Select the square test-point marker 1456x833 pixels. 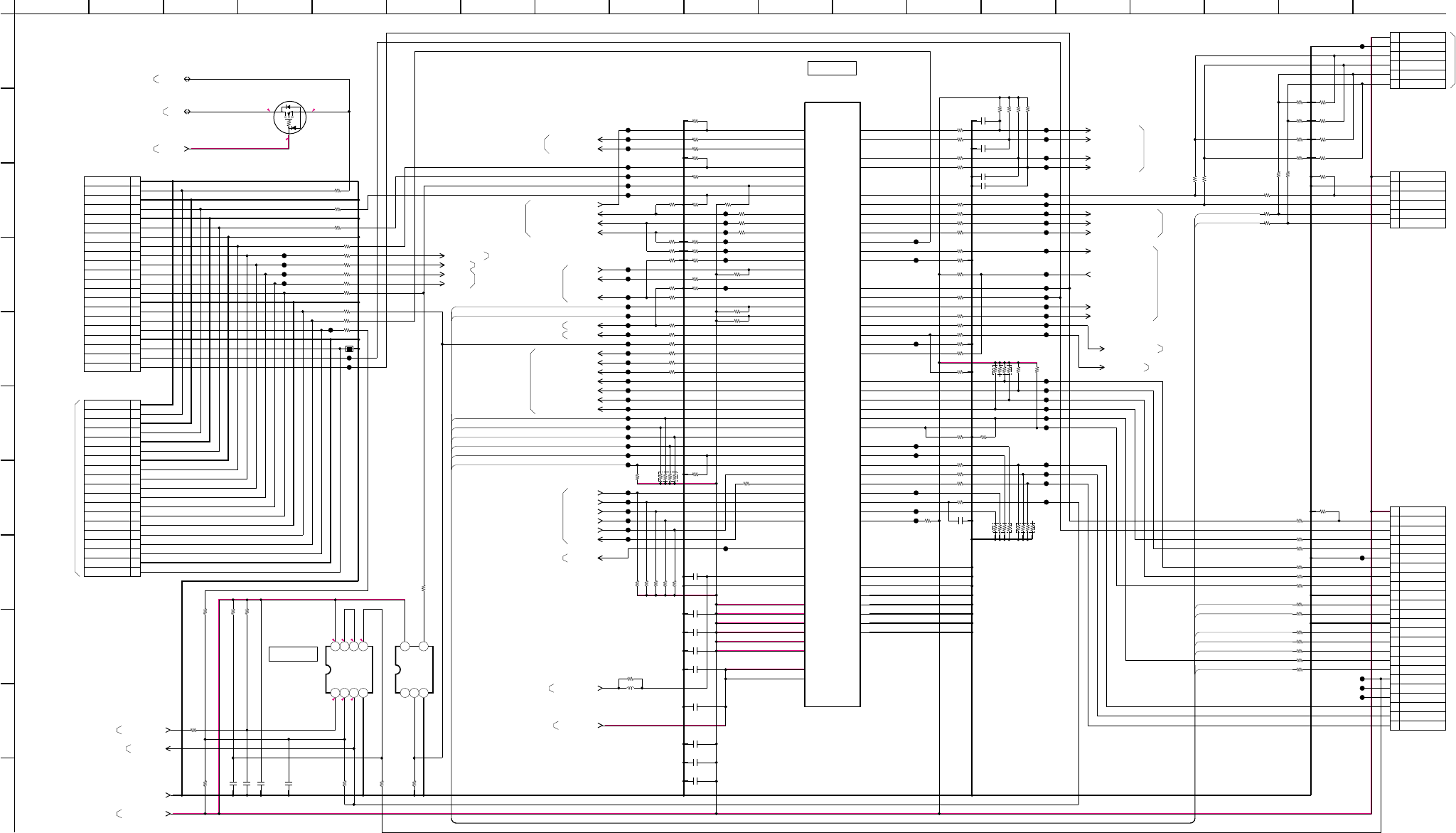(349, 349)
